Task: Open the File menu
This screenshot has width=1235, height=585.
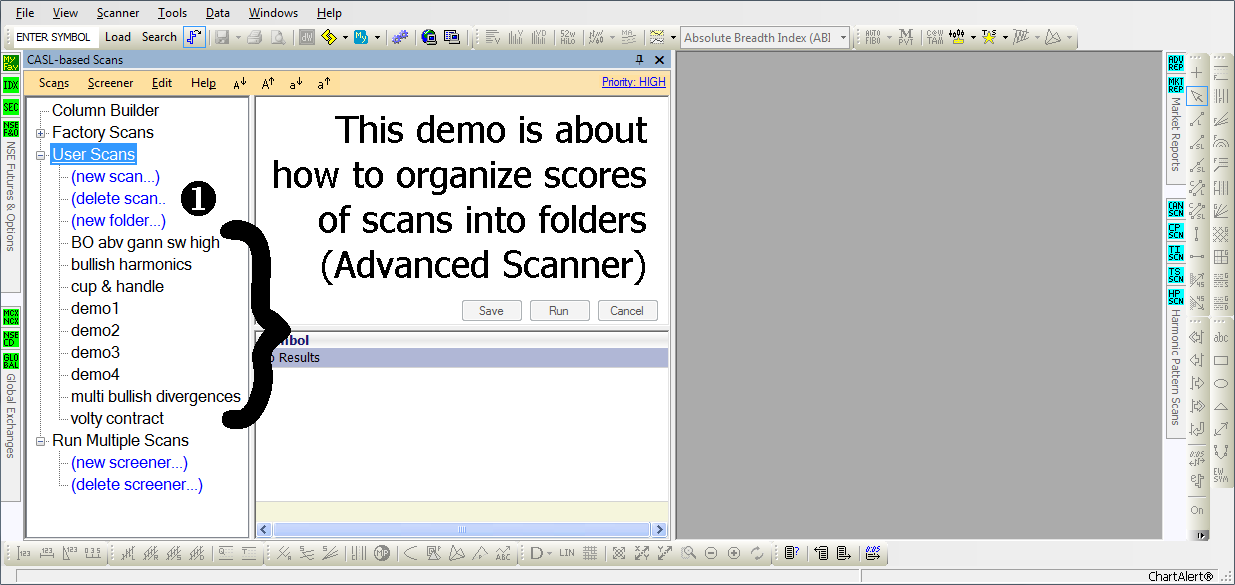Action: [x=25, y=13]
